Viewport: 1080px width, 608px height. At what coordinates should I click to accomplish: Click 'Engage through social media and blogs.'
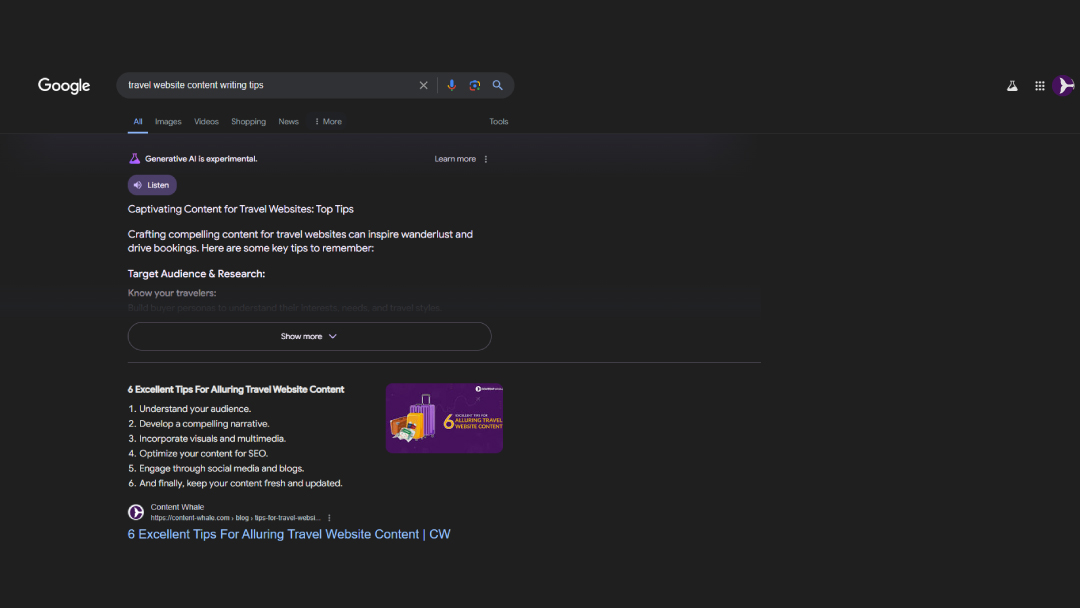click(x=221, y=468)
